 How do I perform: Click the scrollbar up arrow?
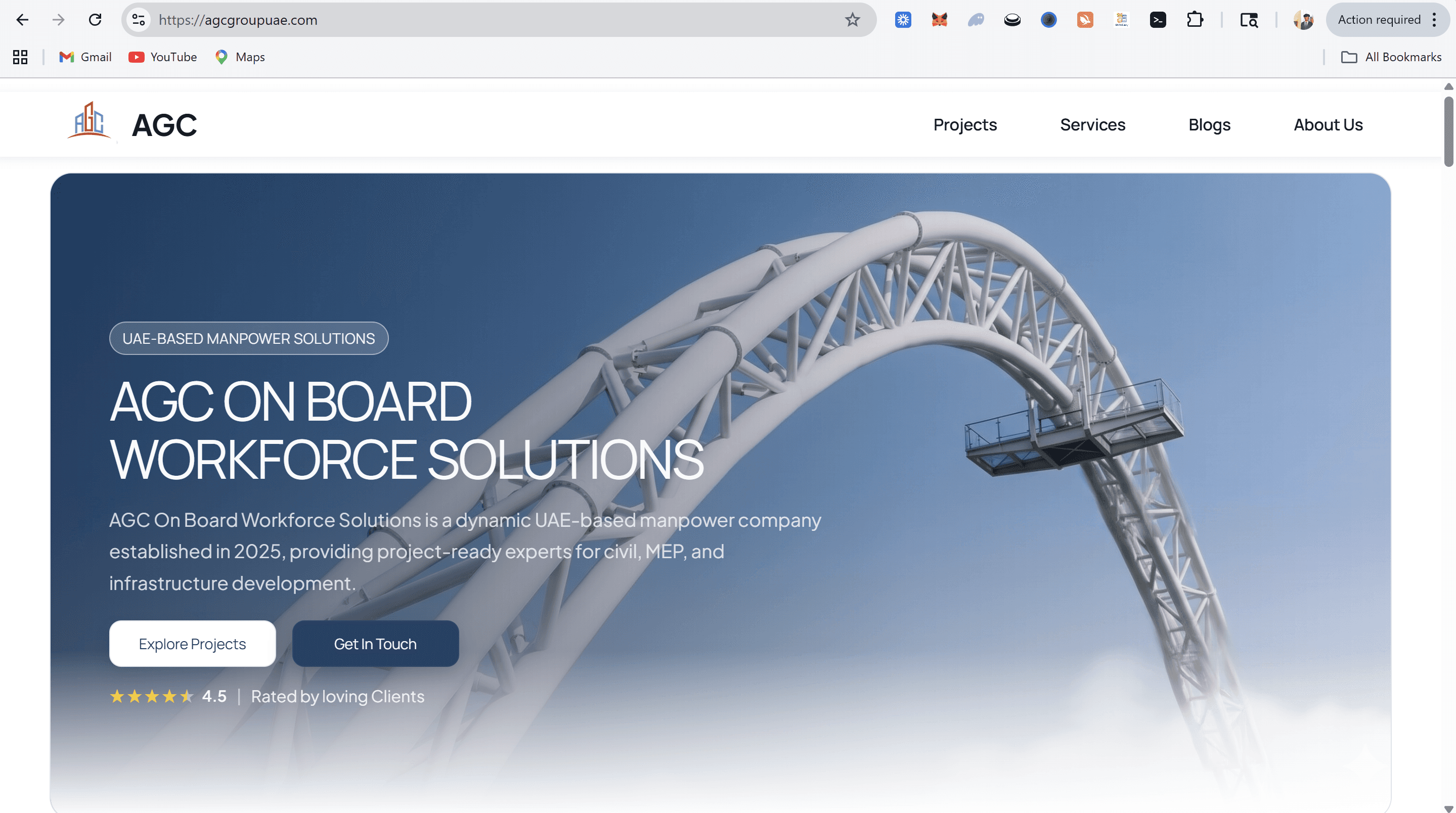[x=1448, y=86]
